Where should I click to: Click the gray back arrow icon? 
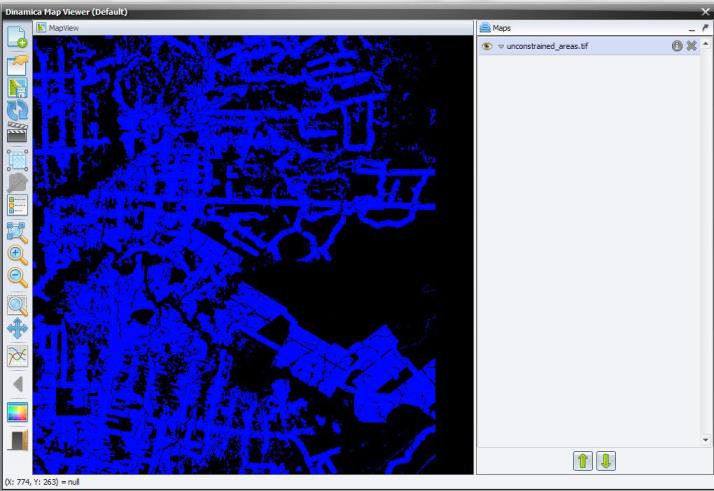coord(18,384)
